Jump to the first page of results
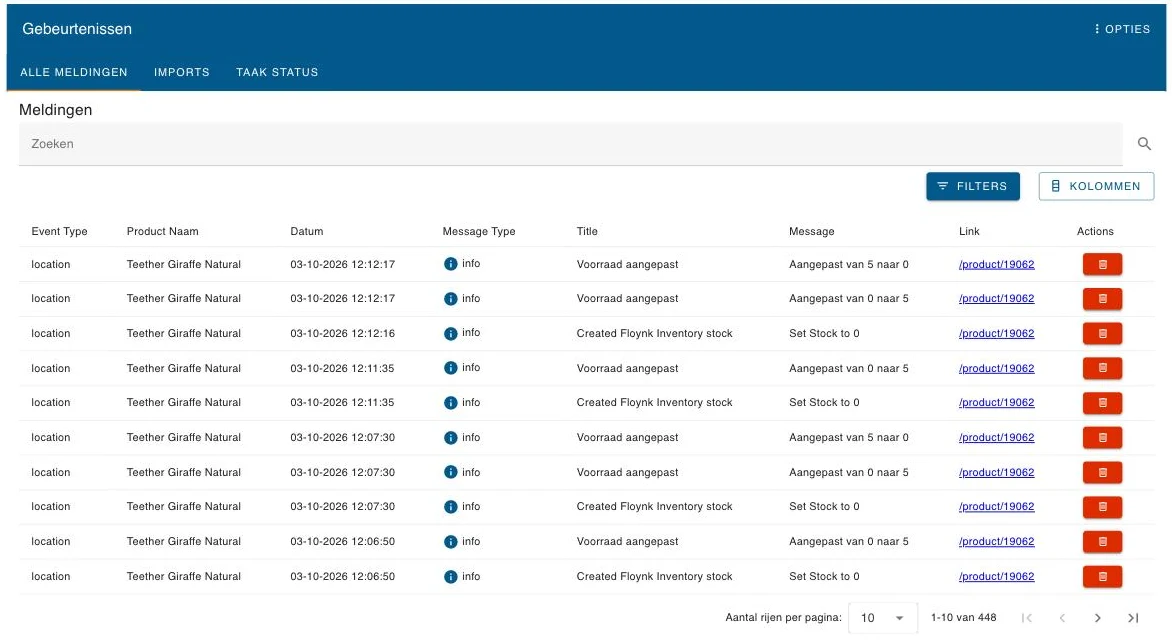Screen dimensions: 1172x640 pyautogui.click(x=1027, y=618)
